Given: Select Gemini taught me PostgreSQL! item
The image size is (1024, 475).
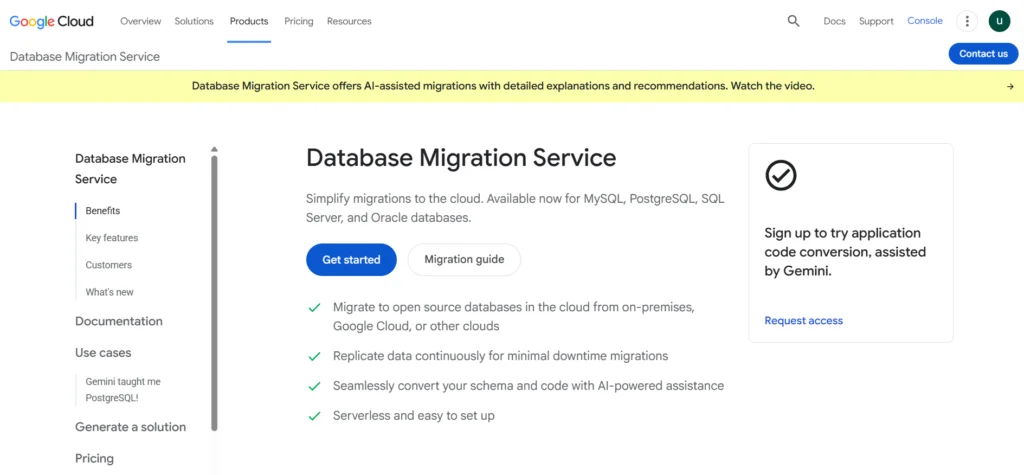Looking at the screenshot, I should pyautogui.click(x=123, y=389).
